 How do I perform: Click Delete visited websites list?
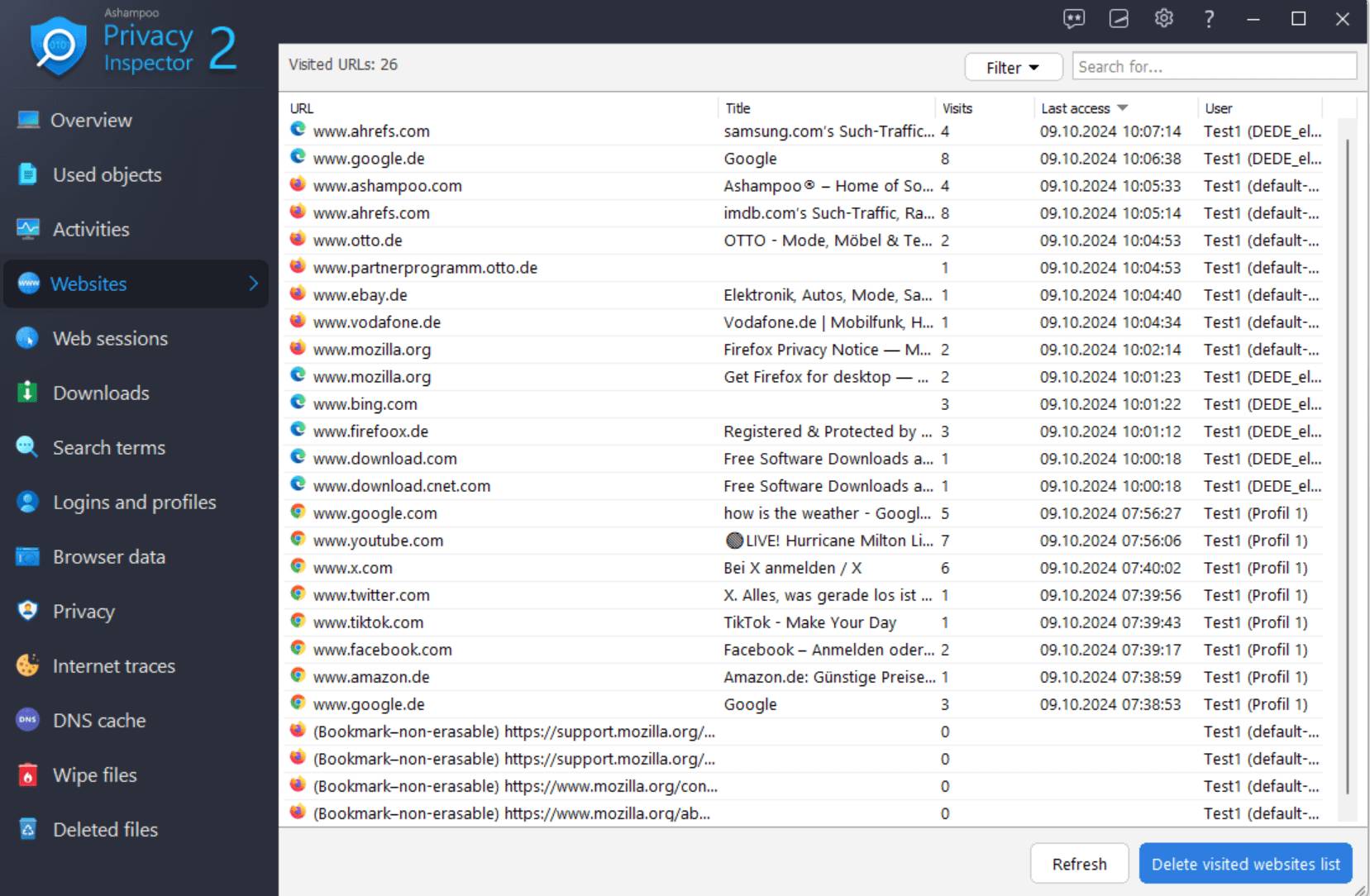click(1244, 863)
